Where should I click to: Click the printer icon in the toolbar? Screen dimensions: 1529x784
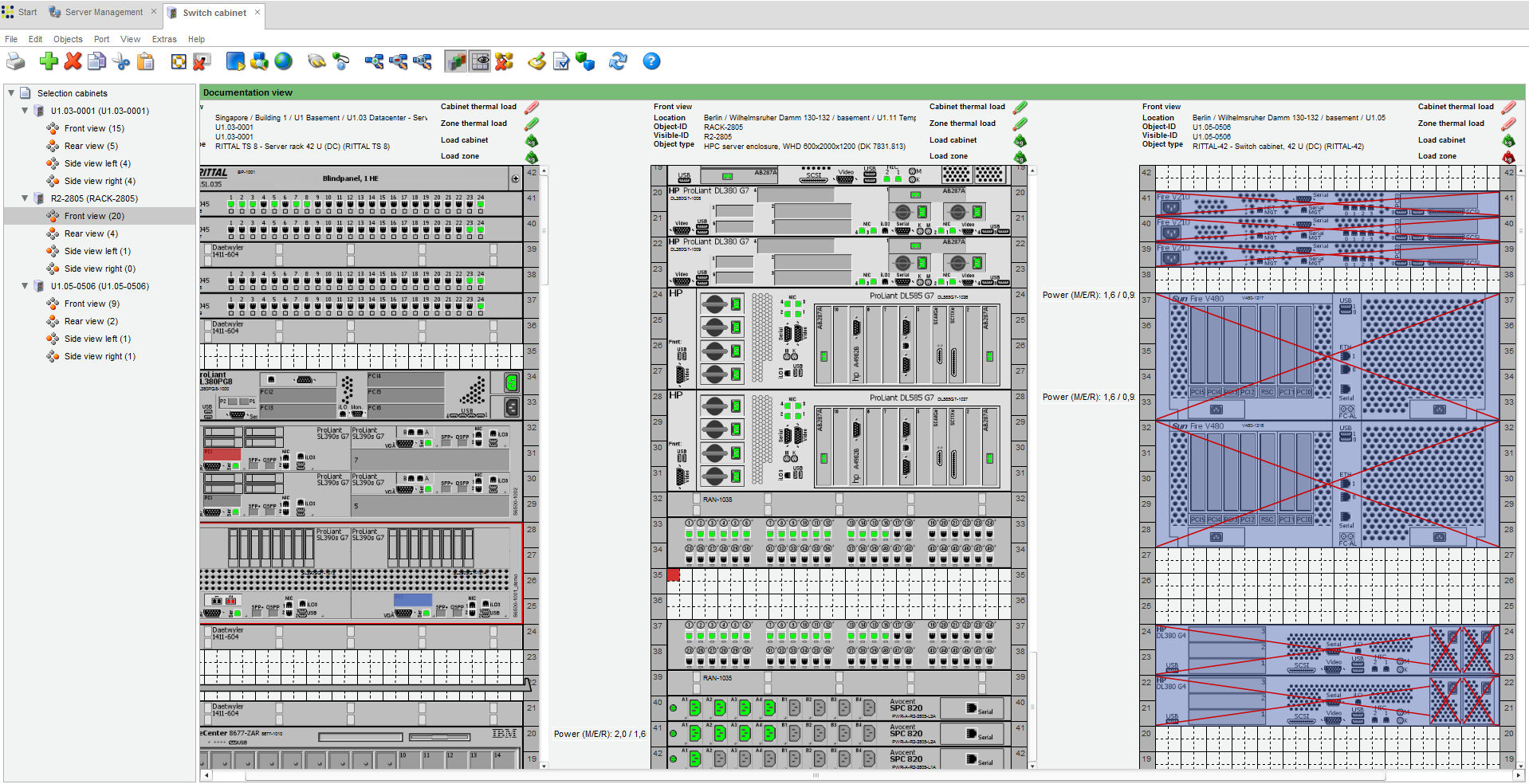coord(15,61)
